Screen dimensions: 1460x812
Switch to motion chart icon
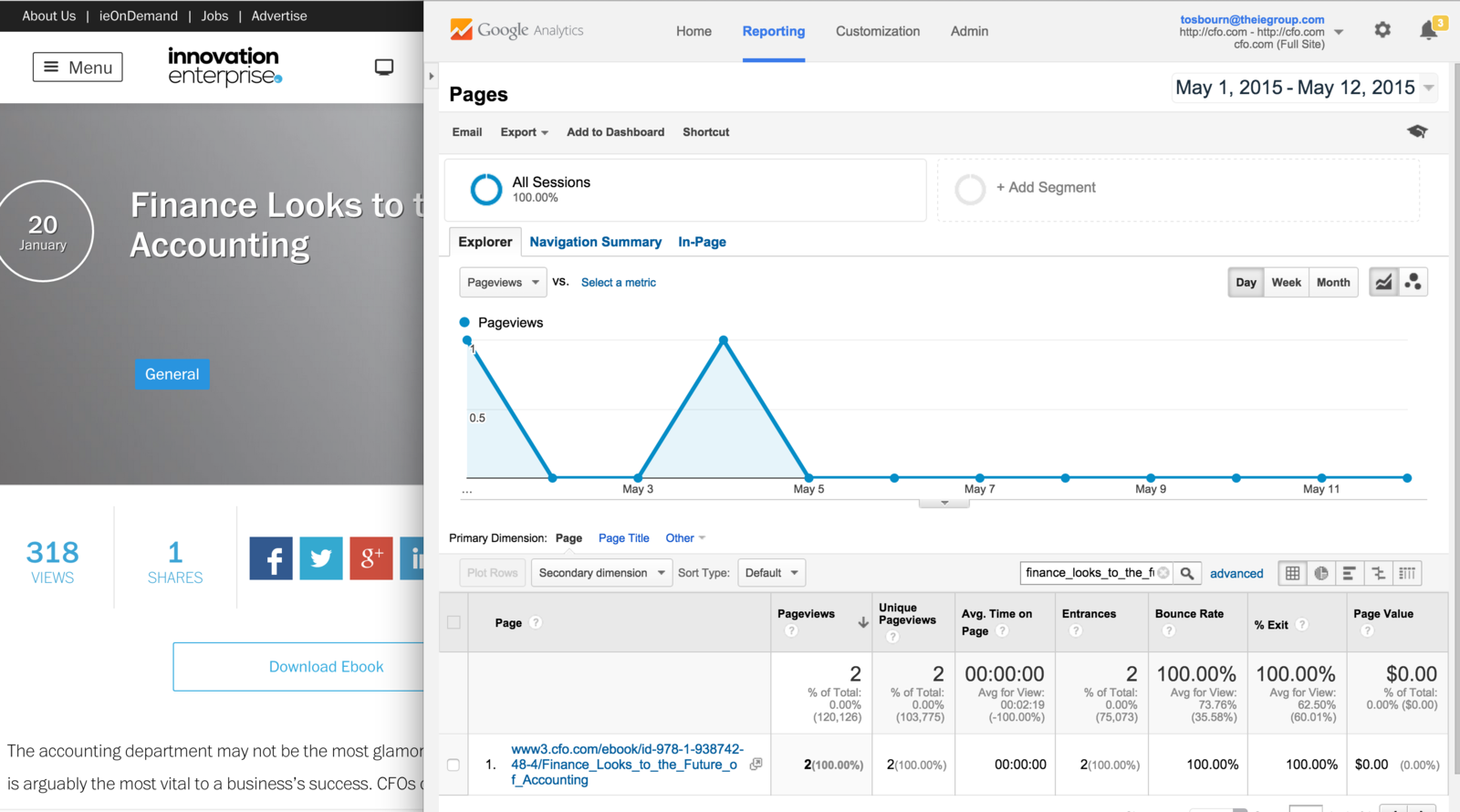[1413, 282]
